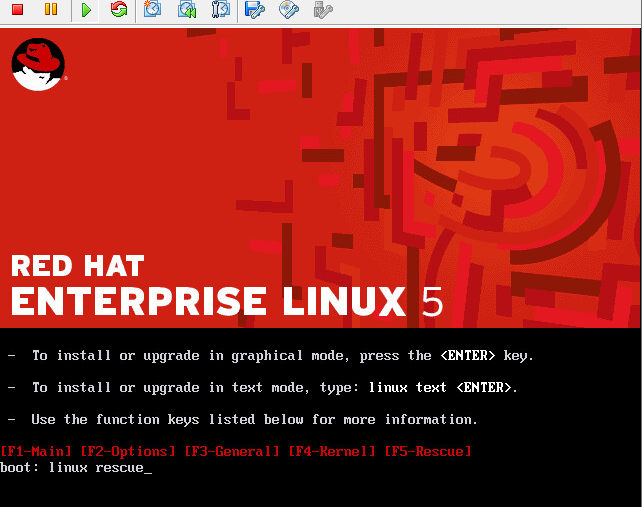The width and height of the screenshot is (642, 507).
Task: Click the green Power On play button
Action: (86, 9)
